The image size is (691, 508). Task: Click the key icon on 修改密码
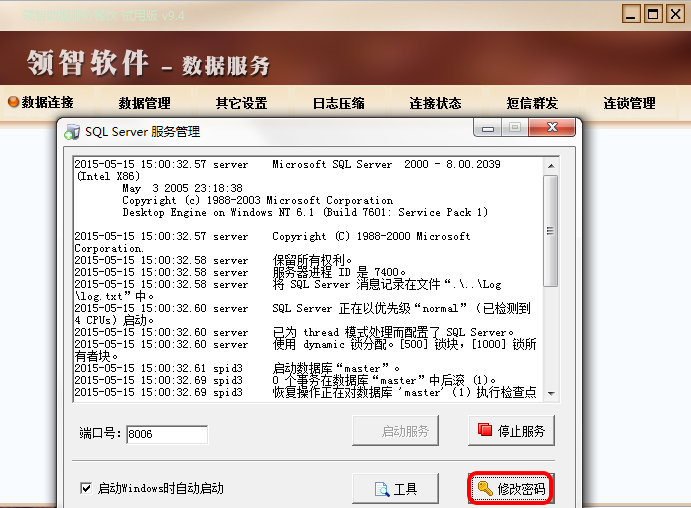click(485, 488)
